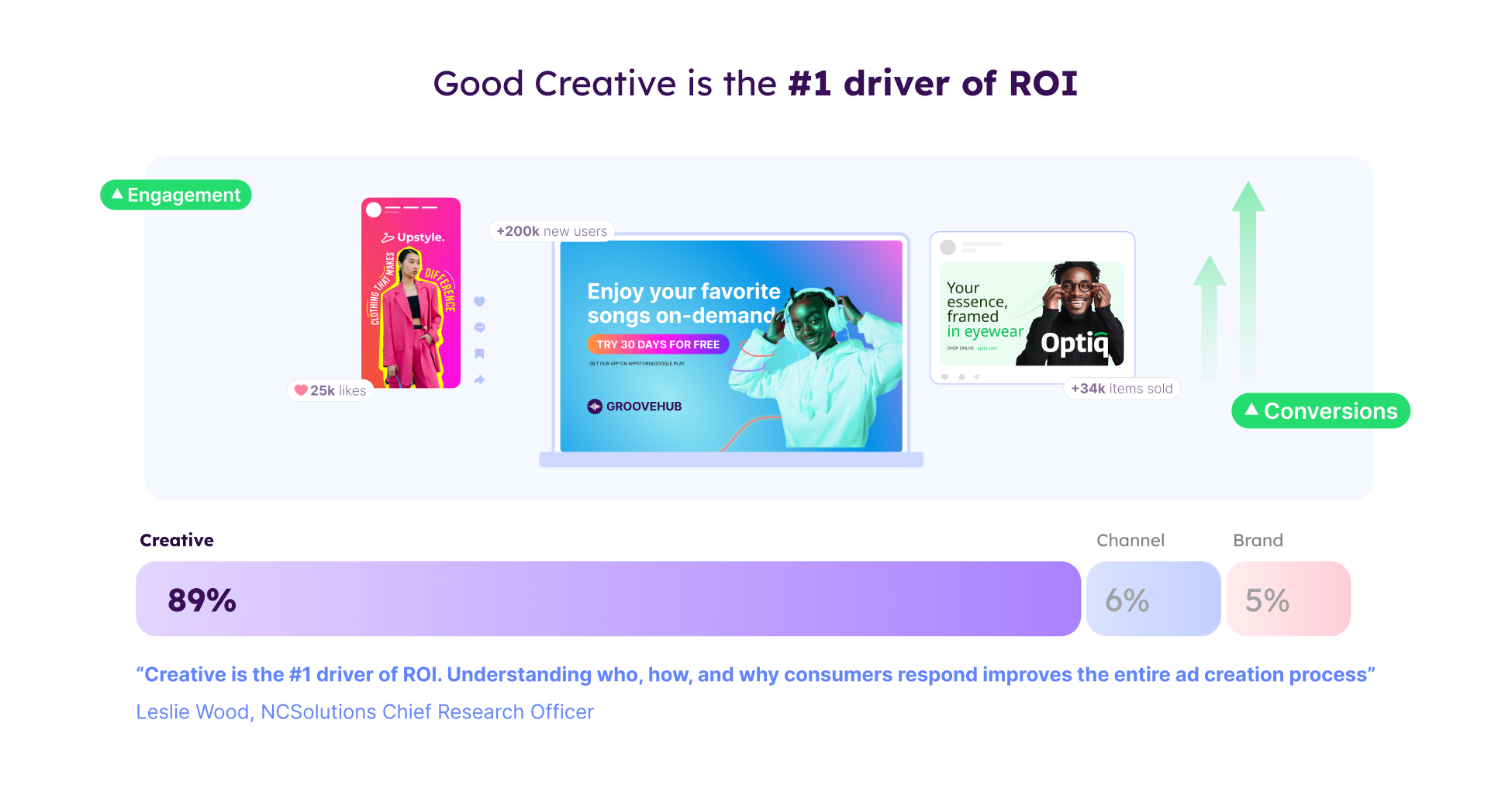1512x803 pixels.
Task: Click the green Engagement badge
Action: 176,195
